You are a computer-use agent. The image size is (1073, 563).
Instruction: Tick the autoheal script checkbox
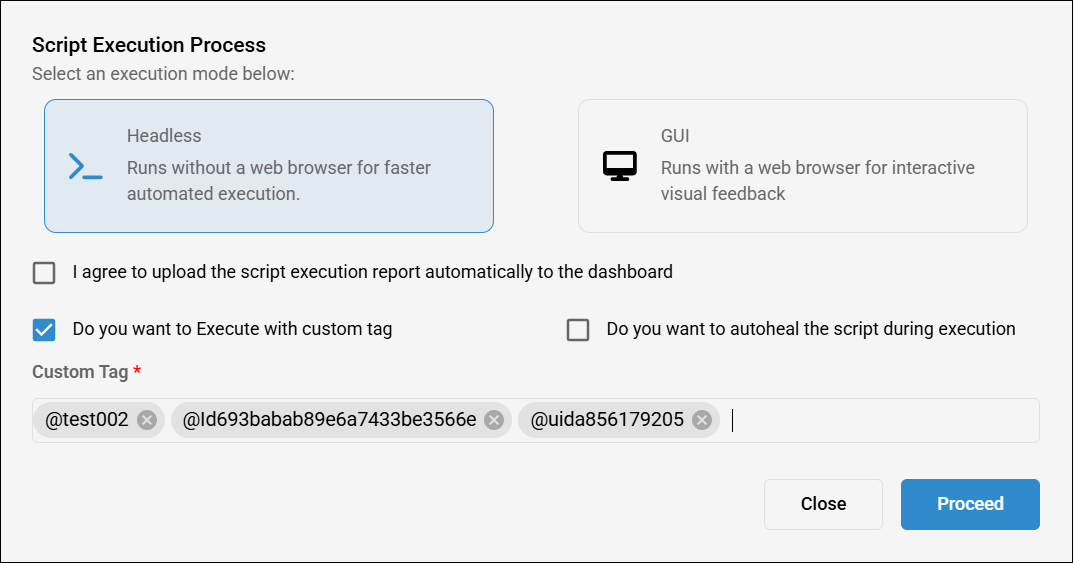click(x=578, y=330)
